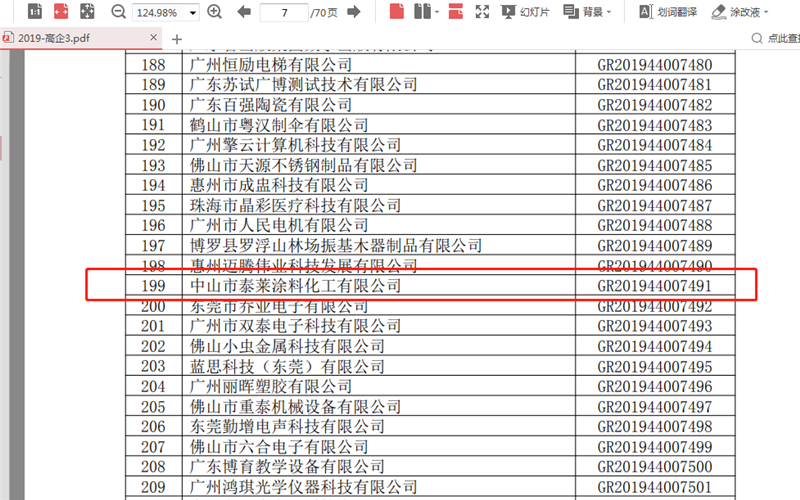
Task: Click company 惠州市成盅科技有限公司
Action: pyautogui.click(x=279, y=185)
